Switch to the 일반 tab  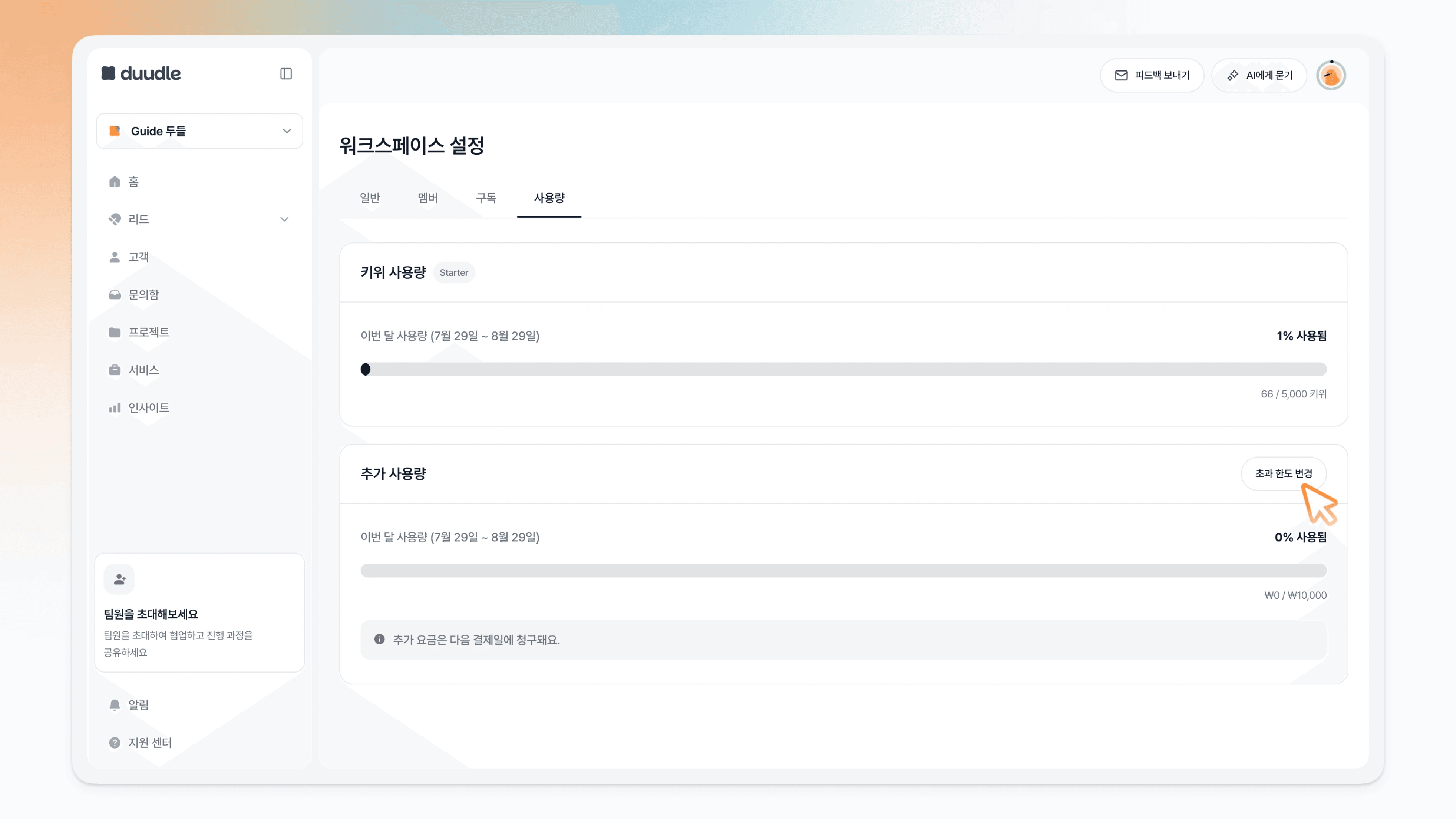click(370, 198)
